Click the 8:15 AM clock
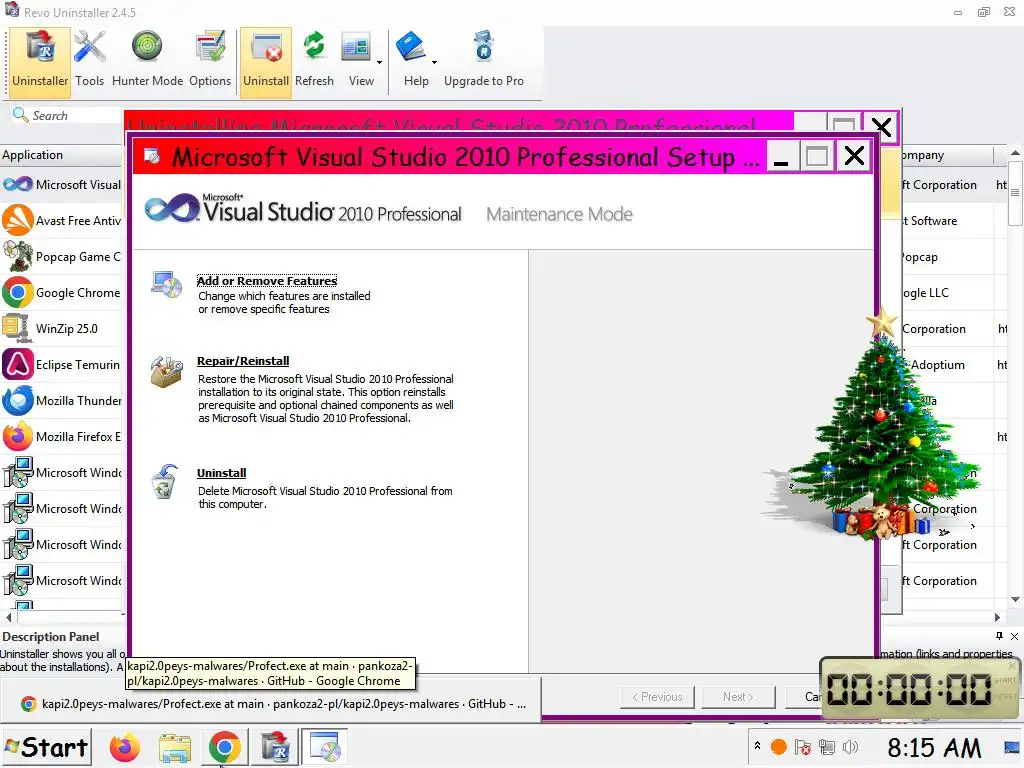Viewport: 1024px width, 768px height. point(934,748)
